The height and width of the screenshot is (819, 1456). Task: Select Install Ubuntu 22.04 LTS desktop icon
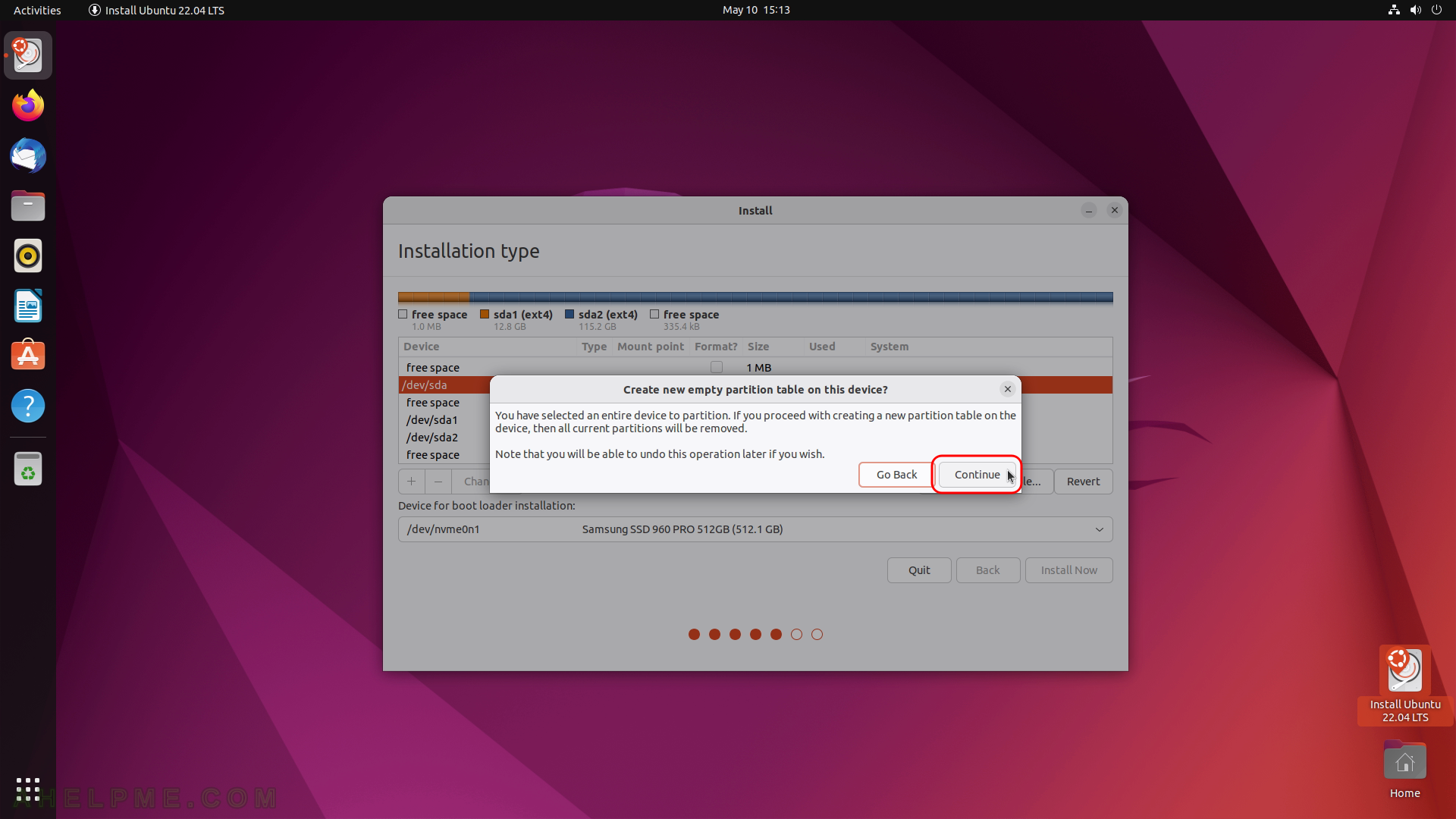(x=1404, y=685)
